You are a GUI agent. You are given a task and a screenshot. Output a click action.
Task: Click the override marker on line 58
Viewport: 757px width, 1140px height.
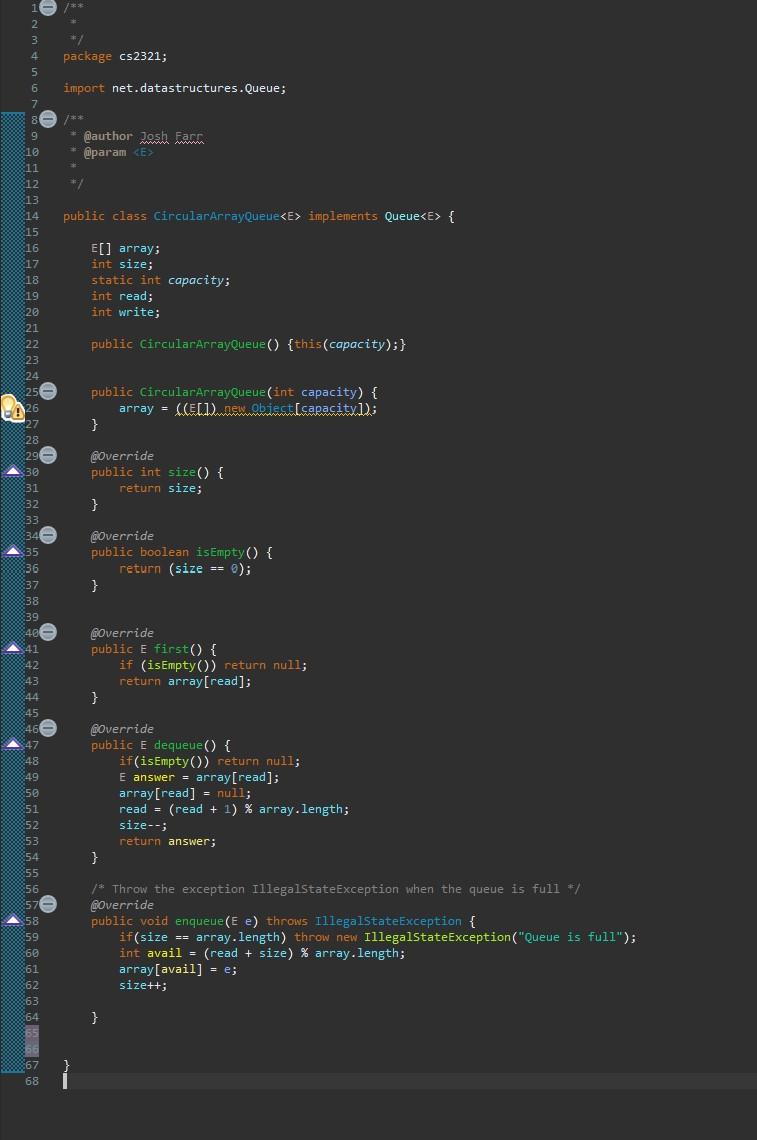13,920
